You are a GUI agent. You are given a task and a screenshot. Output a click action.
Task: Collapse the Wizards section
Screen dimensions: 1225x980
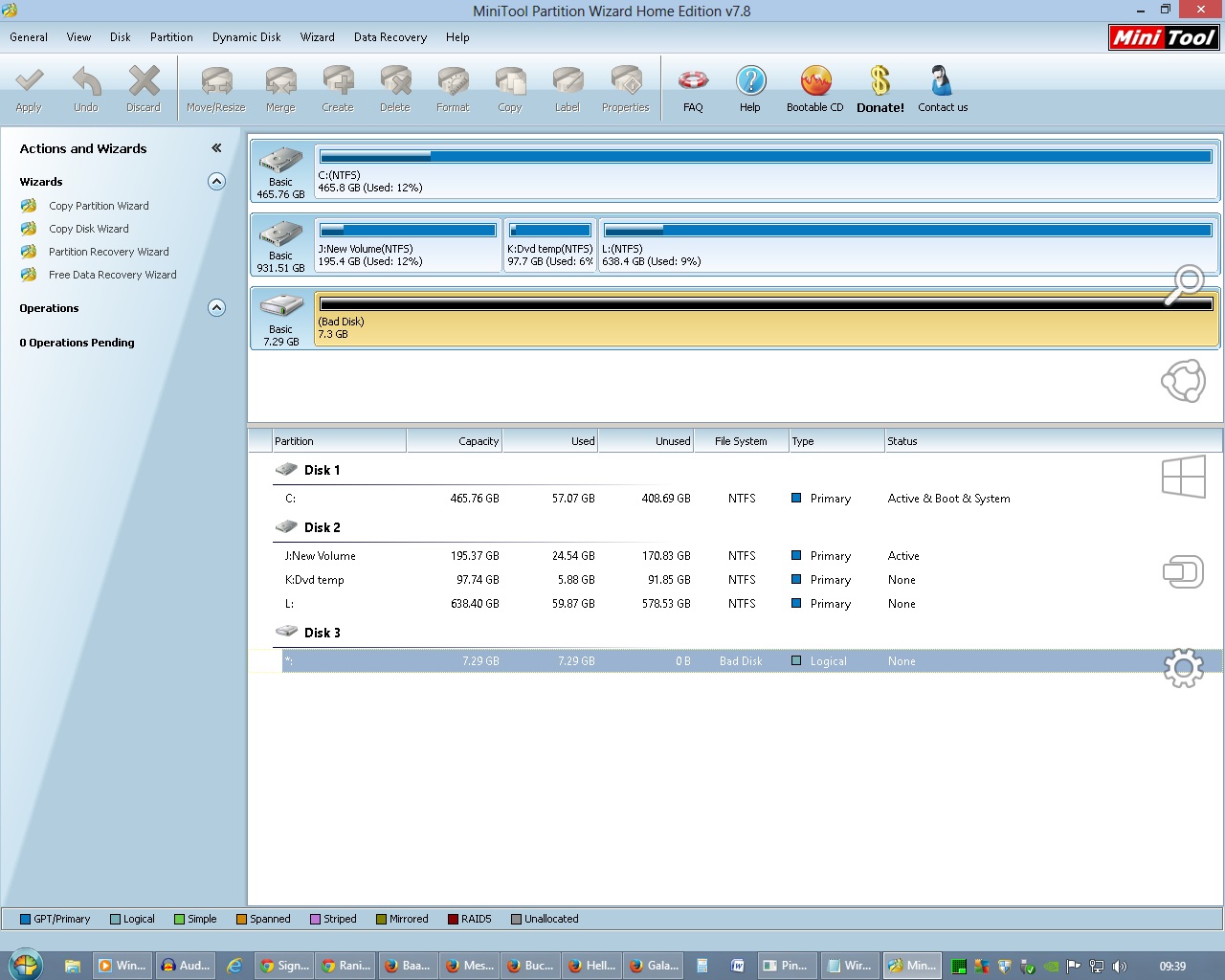tap(217, 182)
